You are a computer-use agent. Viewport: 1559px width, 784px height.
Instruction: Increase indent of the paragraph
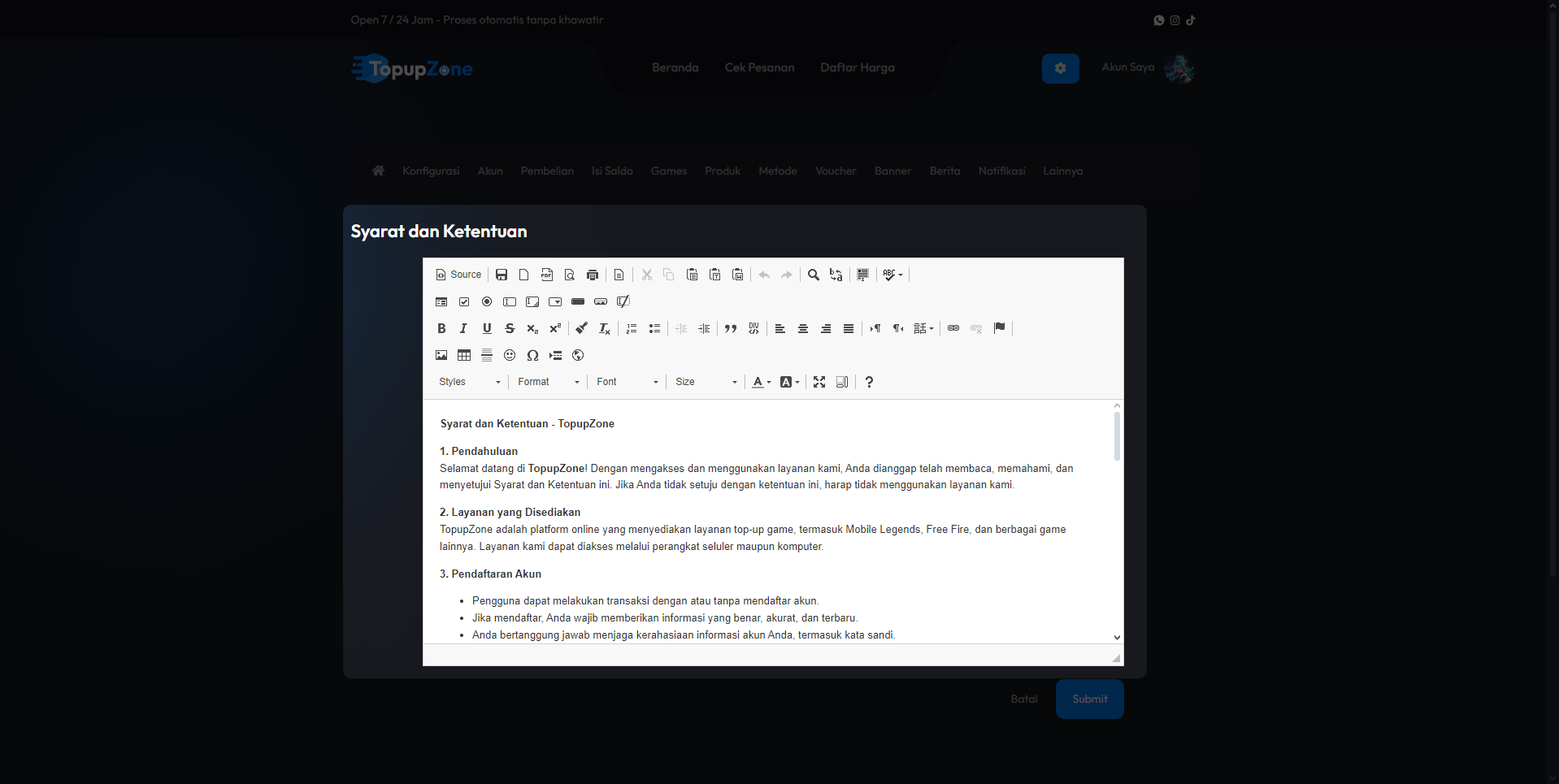coord(704,328)
